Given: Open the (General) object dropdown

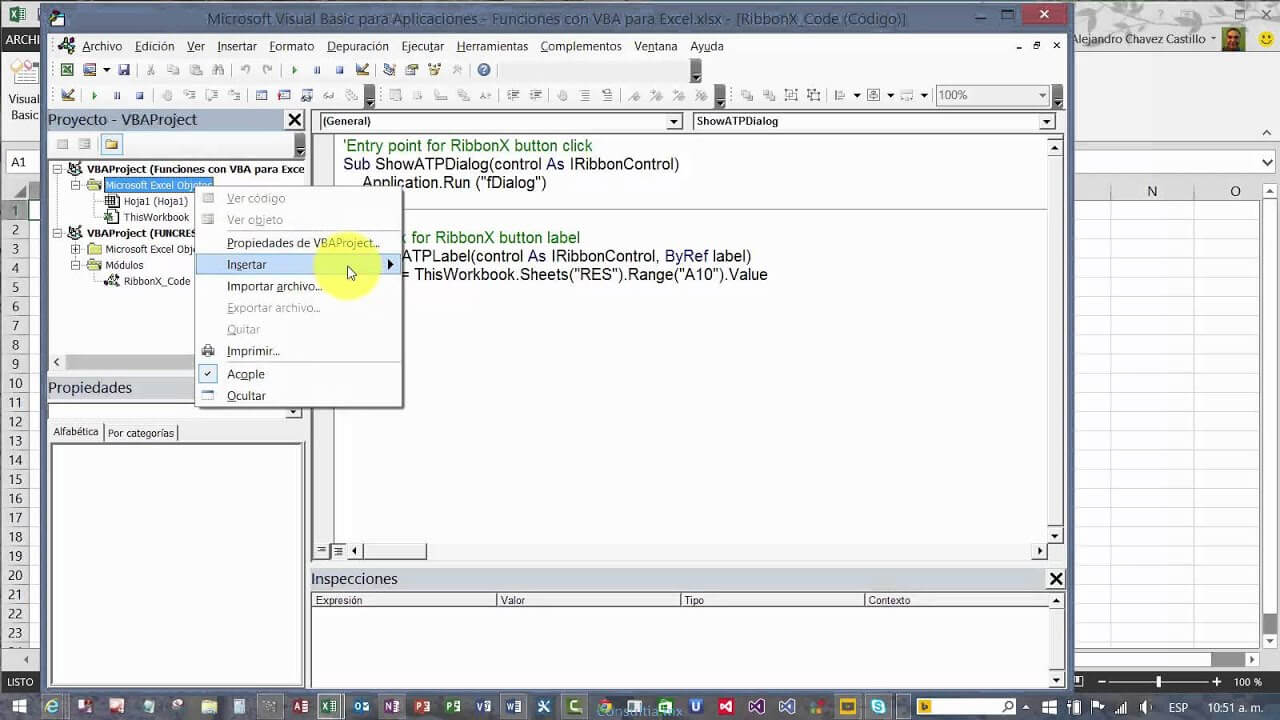Looking at the screenshot, I should tap(674, 121).
